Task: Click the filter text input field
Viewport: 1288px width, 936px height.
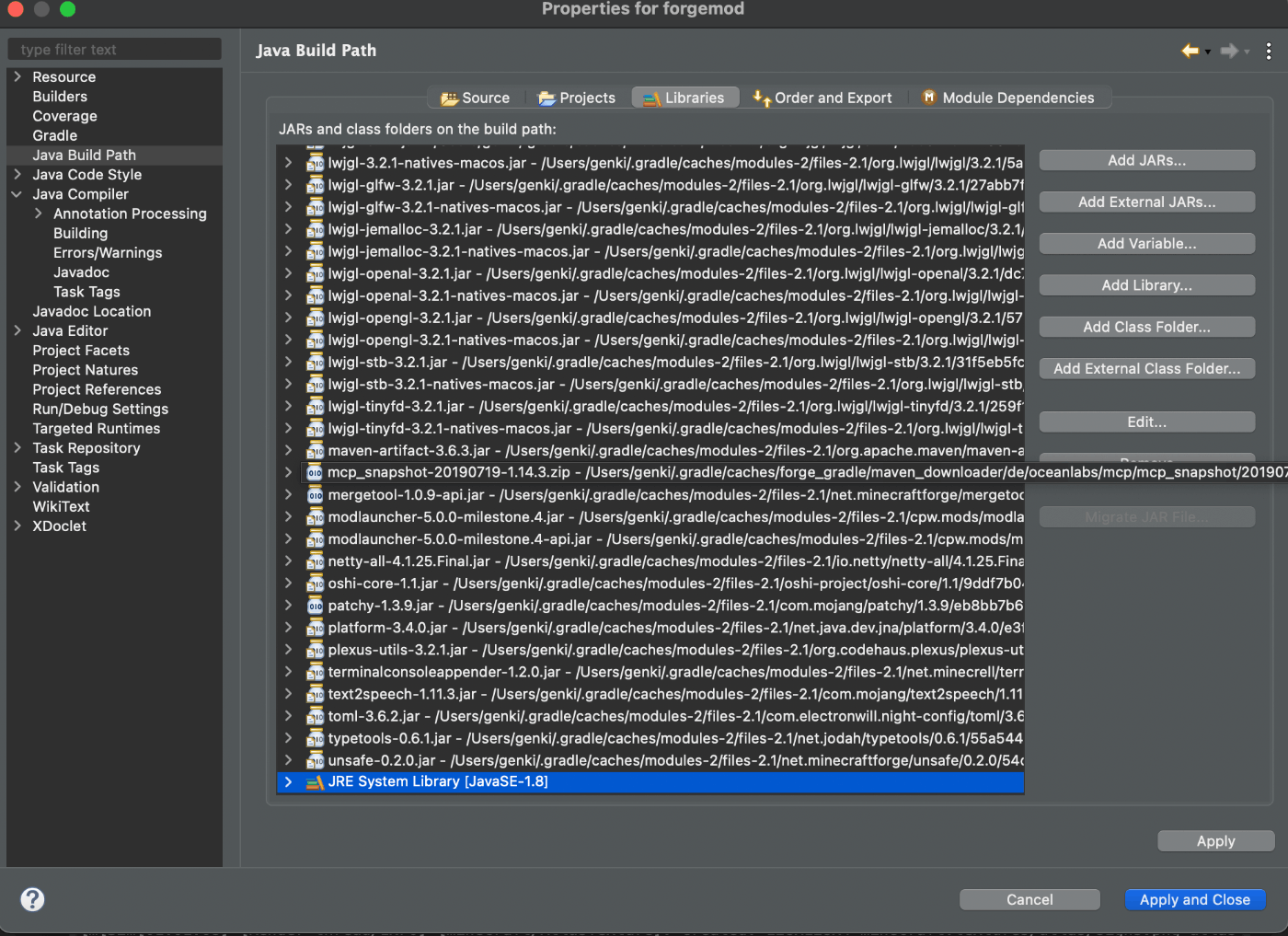Action: click(114, 49)
